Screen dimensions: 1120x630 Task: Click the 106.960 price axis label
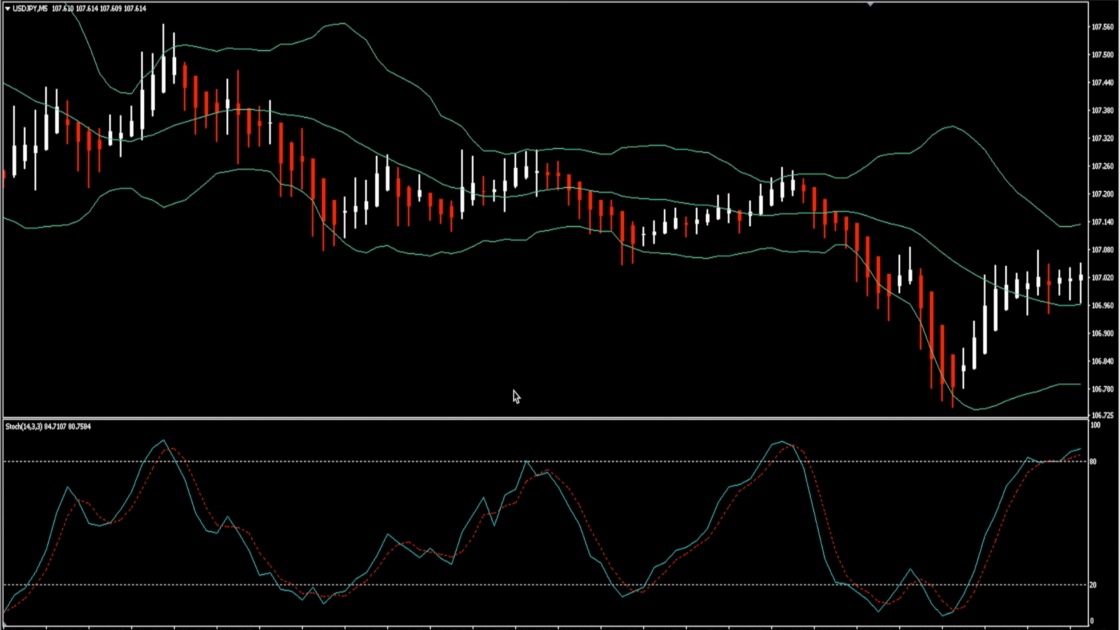[x=1102, y=306]
